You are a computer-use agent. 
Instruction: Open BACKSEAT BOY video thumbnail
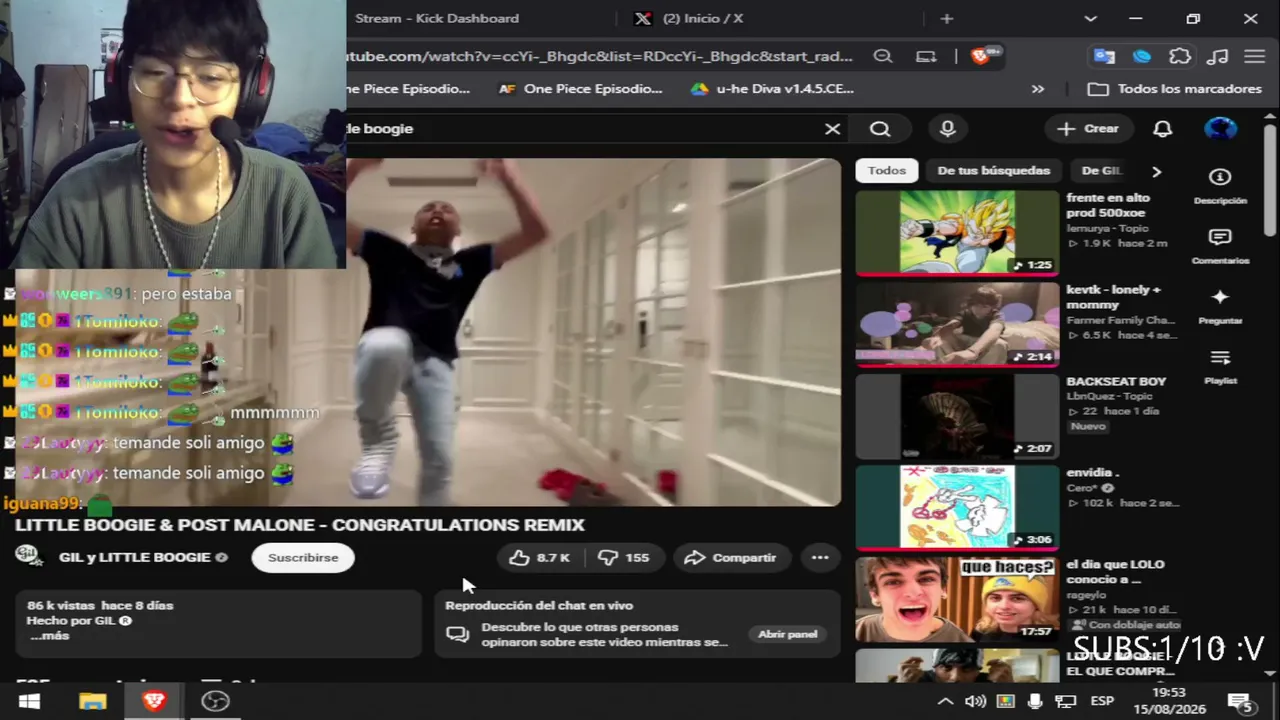click(x=957, y=416)
